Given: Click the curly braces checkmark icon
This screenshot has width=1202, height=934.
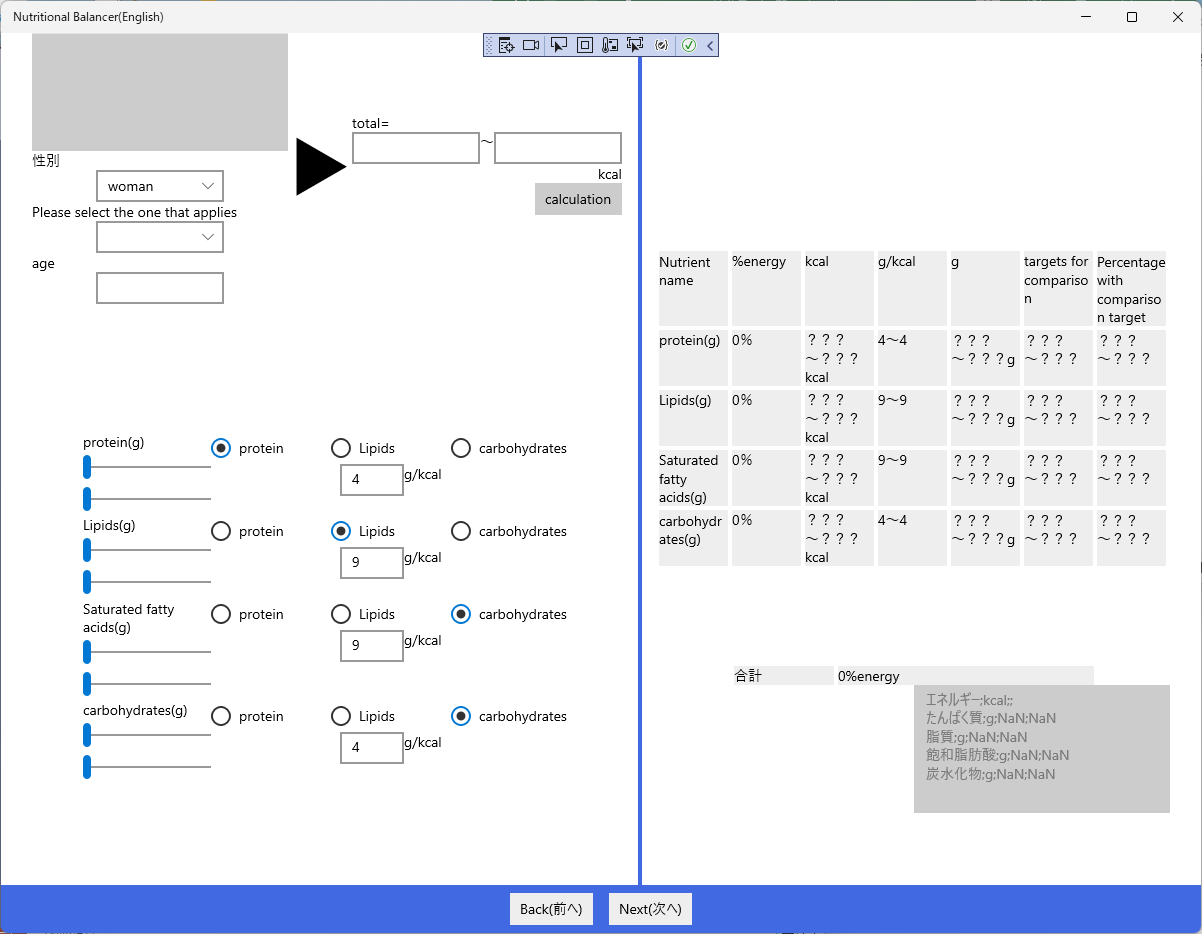Looking at the screenshot, I should [x=661, y=45].
